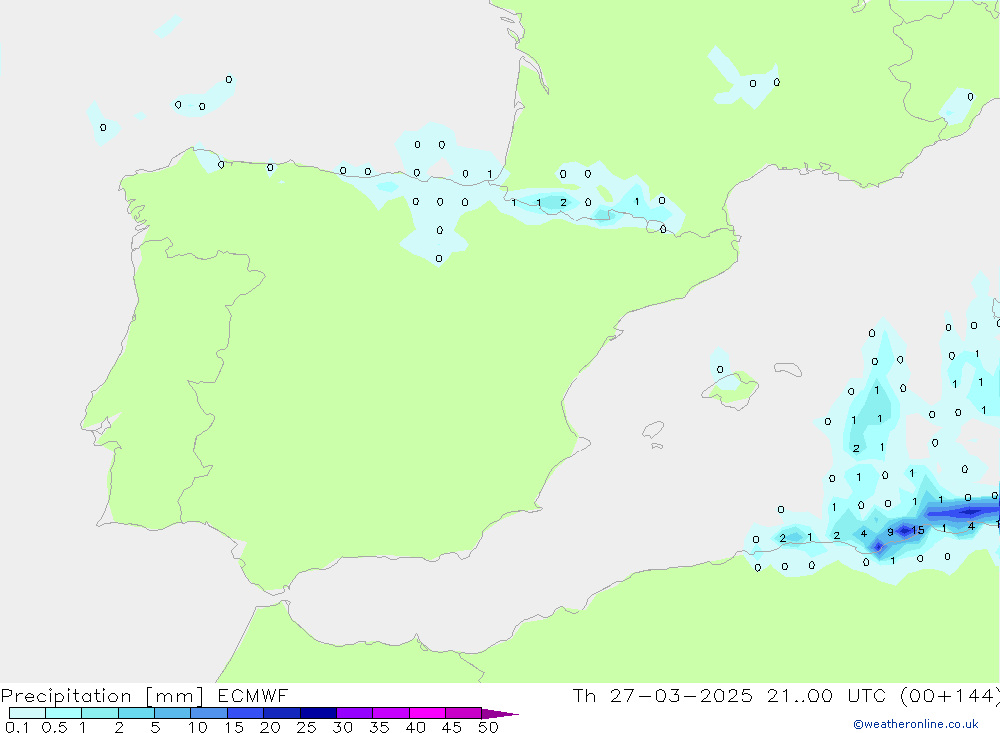Click the 35–40 mm purple legend swatch

click(391, 713)
